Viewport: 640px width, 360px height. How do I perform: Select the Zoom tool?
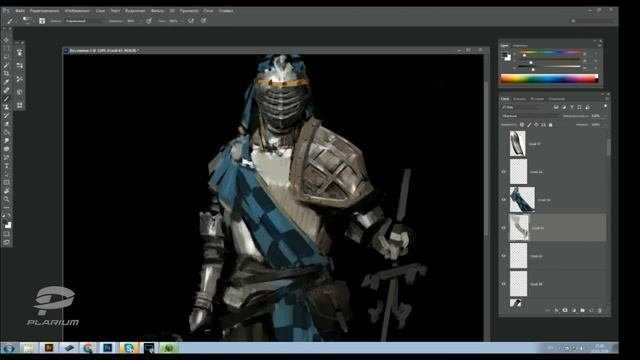pyautogui.click(x=6, y=199)
